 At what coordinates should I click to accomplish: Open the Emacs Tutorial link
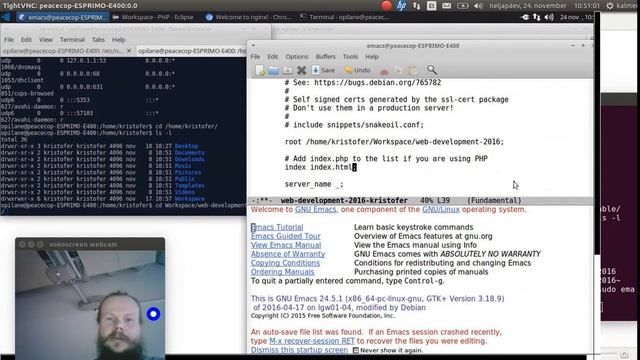point(277,227)
